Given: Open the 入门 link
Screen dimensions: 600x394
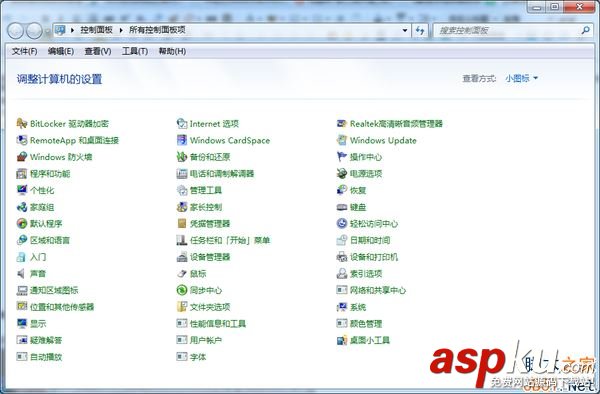Looking at the screenshot, I should point(38,257).
